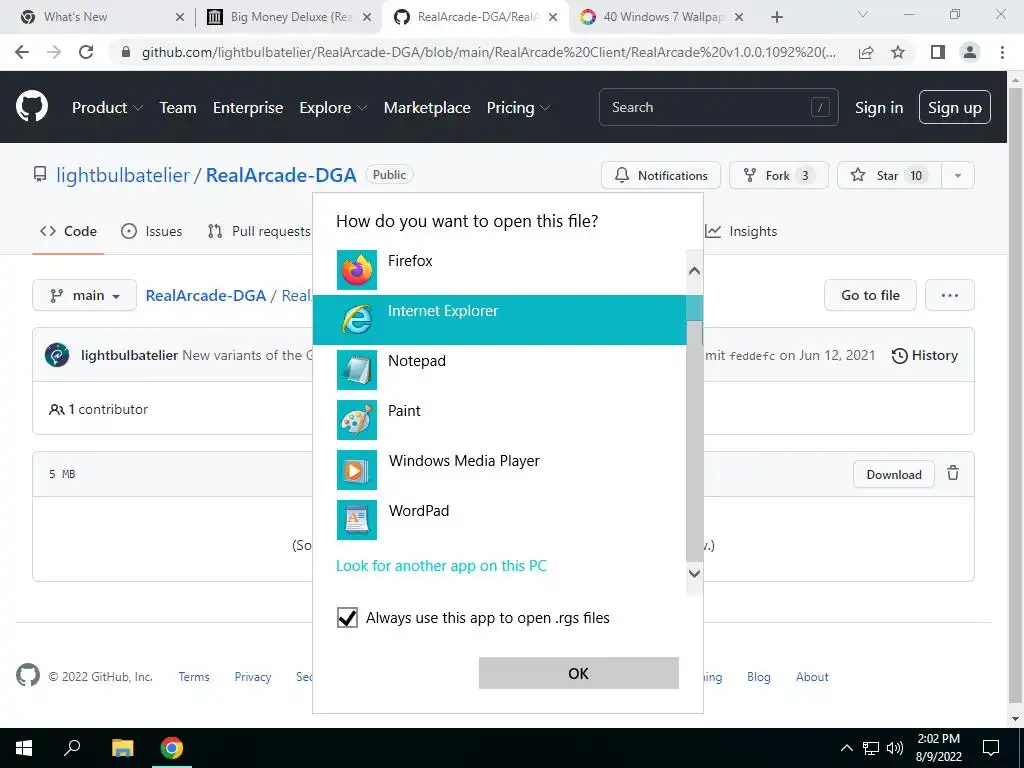
Task: Open taskbar search magnifier
Action: (72, 748)
